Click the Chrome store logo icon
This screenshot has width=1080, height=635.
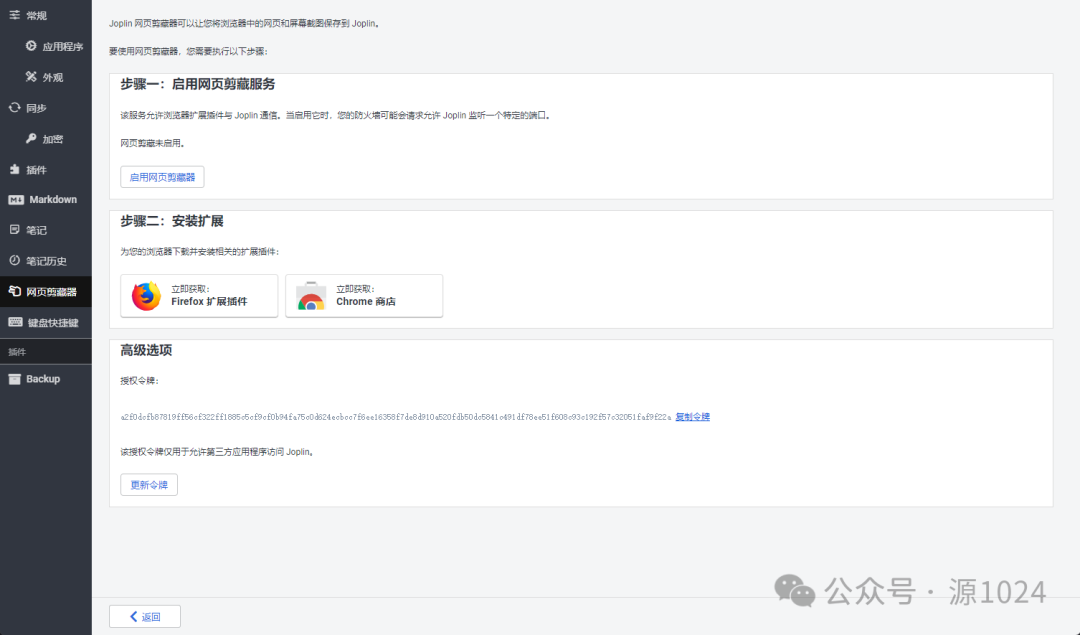(x=311, y=296)
